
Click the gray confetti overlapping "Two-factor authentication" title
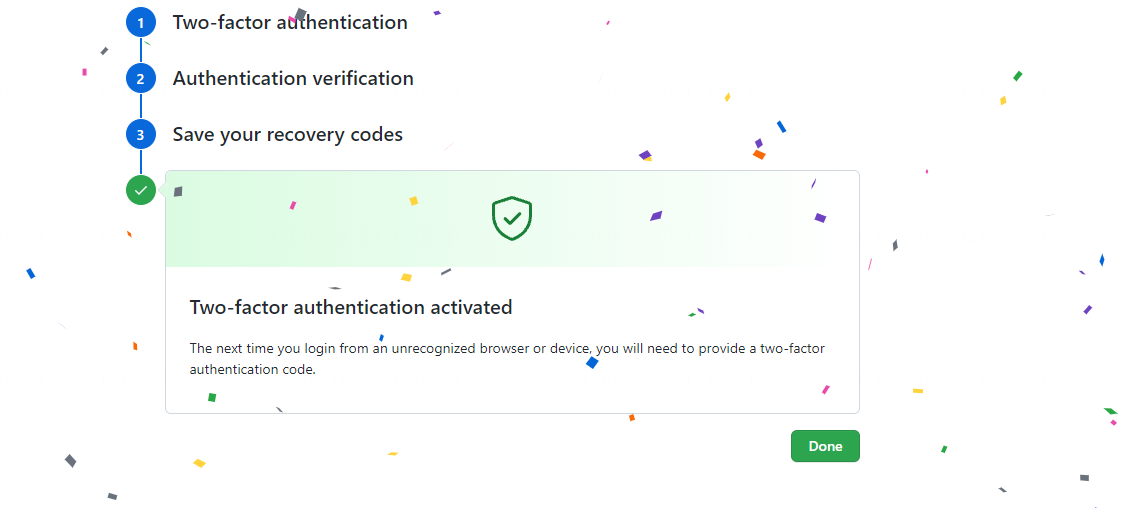coord(300,15)
